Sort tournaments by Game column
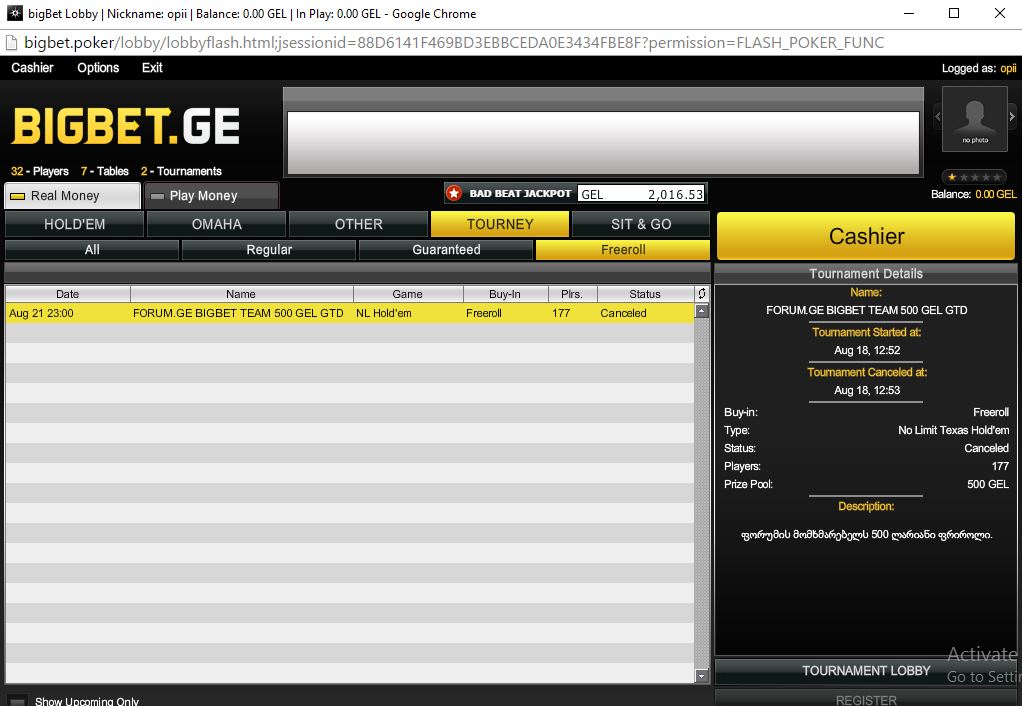1022x706 pixels. tap(408, 294)
